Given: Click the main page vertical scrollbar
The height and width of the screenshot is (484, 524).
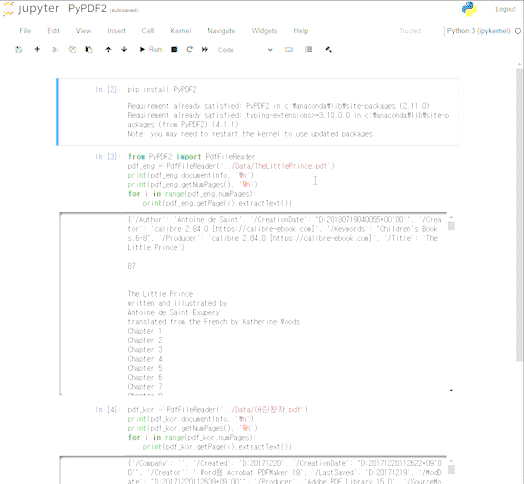Looking at the screenshot, I should point(519,214).
